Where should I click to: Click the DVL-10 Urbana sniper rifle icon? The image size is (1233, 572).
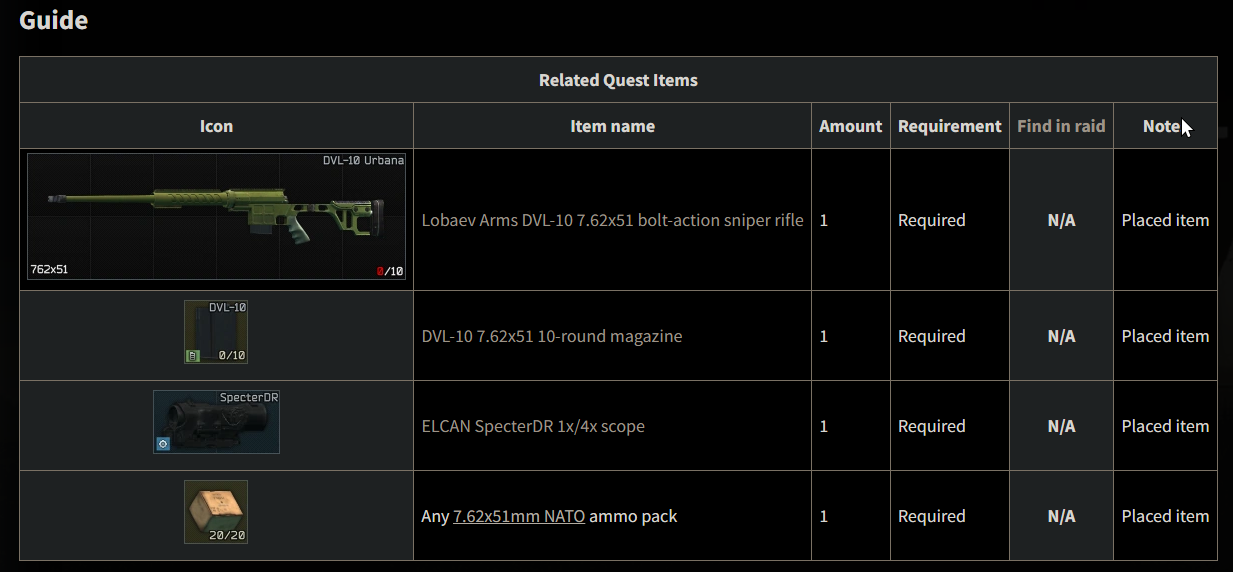216,216
